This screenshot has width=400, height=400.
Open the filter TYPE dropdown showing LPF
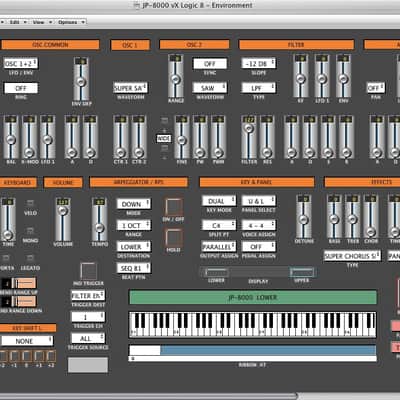[x=259, y=88]
